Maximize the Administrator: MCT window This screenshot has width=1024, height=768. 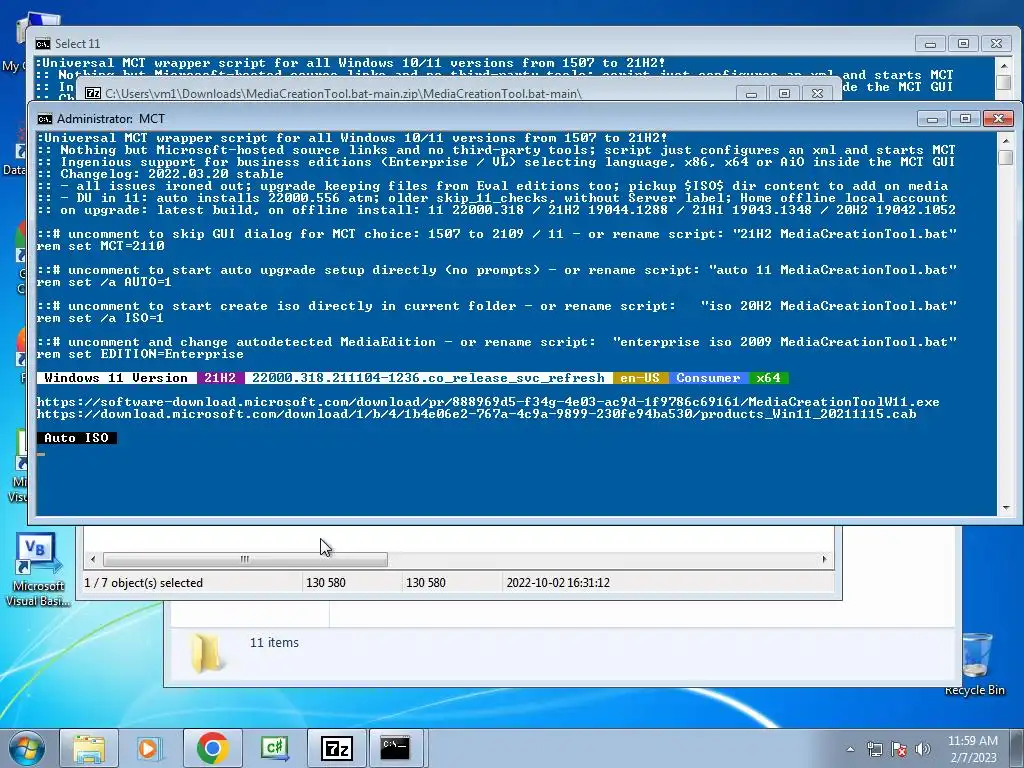coord(965,118)
